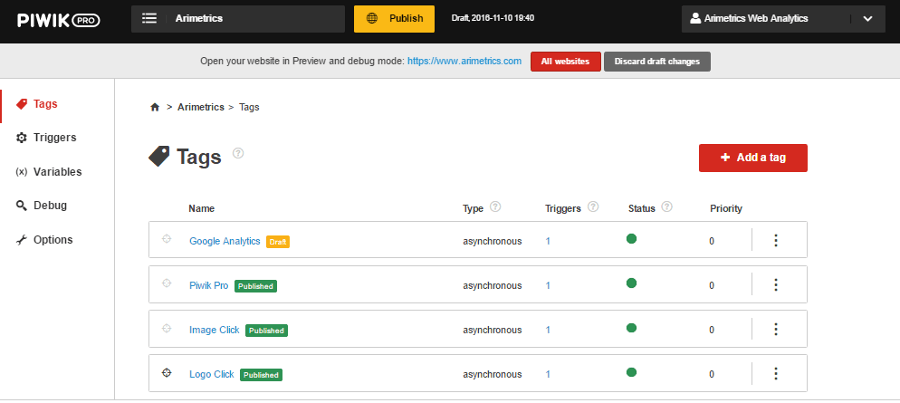The image size is (900, 403).
Task: Publish the draft changes
Action: (394, 19)
